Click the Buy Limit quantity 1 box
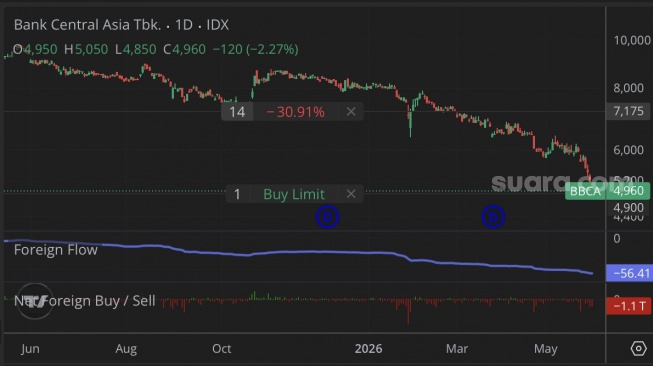The width and height of the screenshot is (653, 366). (237, 194)
